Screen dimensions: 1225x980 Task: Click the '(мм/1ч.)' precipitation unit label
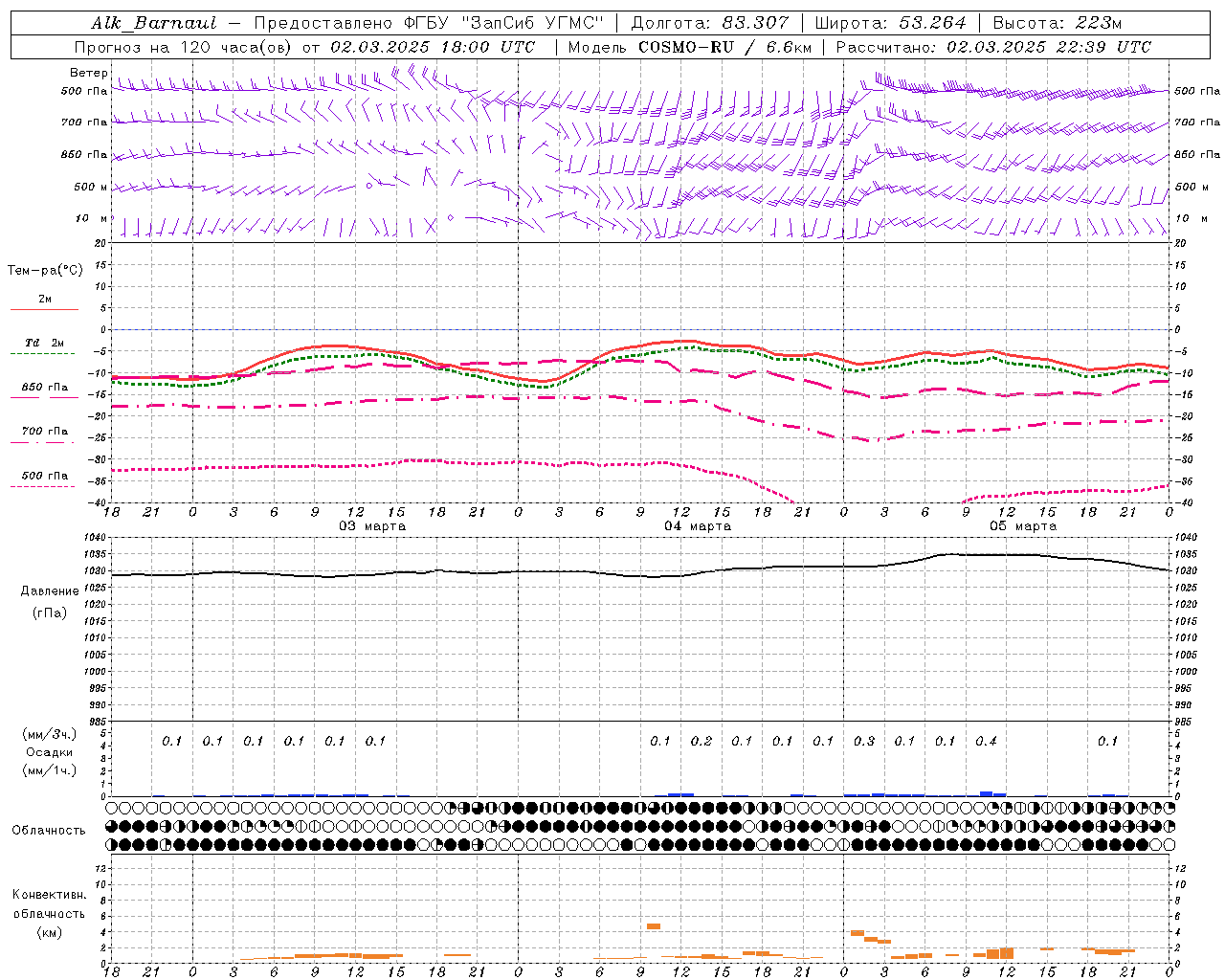50,771
